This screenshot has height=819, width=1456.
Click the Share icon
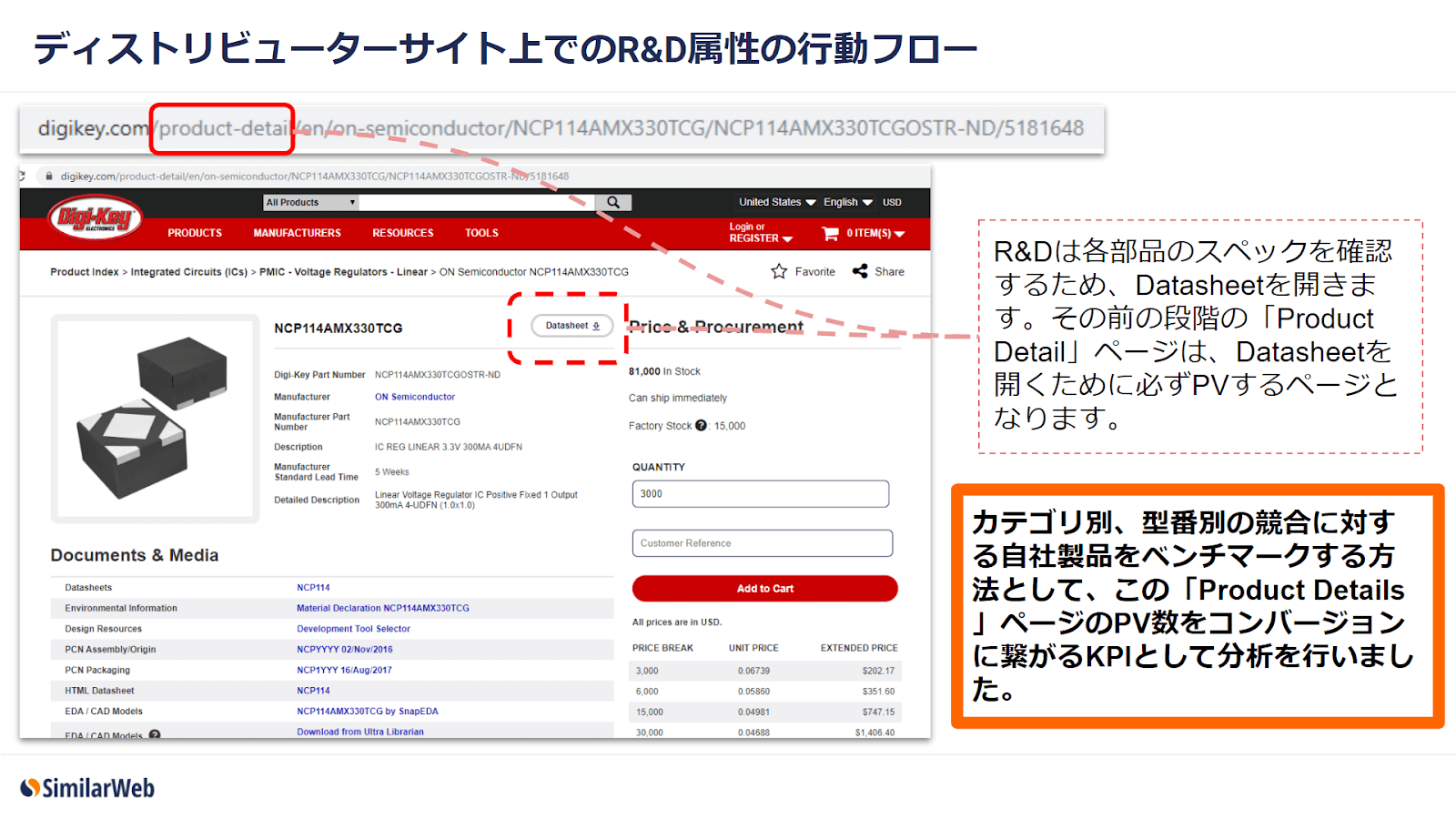pos(860,271)
